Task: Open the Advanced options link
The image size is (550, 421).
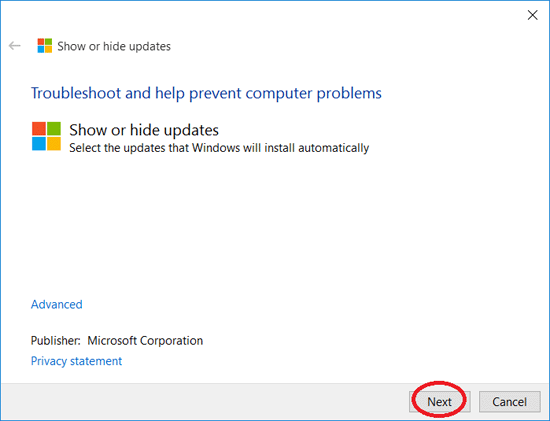Action: coord(56,304)
